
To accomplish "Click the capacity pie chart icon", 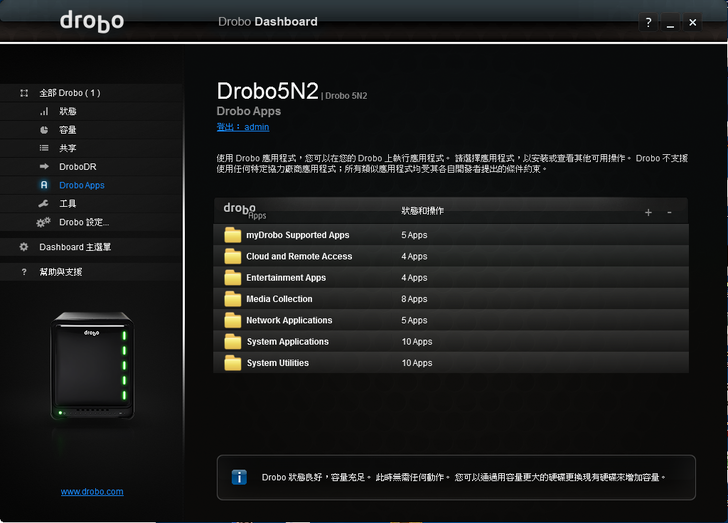I will point(44,130).
